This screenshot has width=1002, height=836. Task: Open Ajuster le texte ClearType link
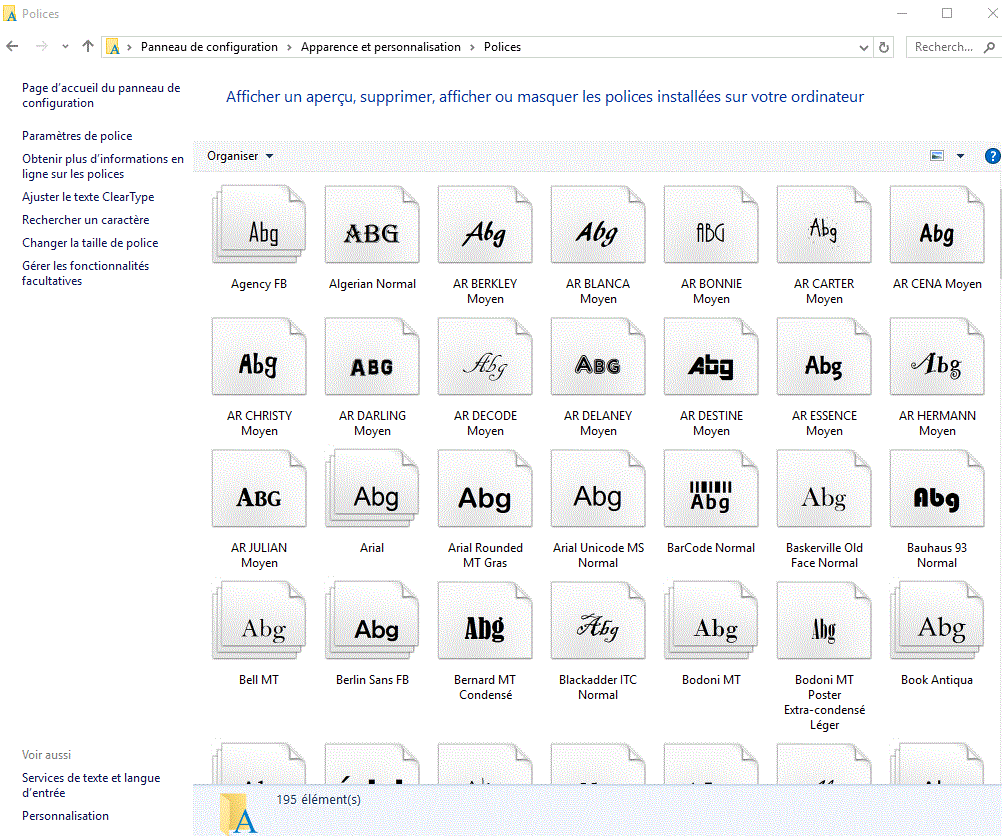[88, 197]
